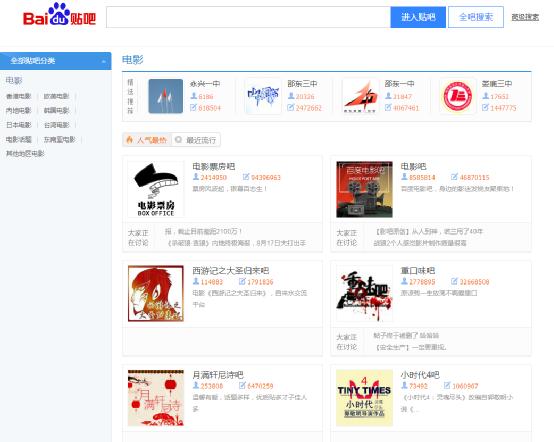This screenshot has width=554, height=442.
Task: Click the 全吧搜索 button
Action: point(476,17)
